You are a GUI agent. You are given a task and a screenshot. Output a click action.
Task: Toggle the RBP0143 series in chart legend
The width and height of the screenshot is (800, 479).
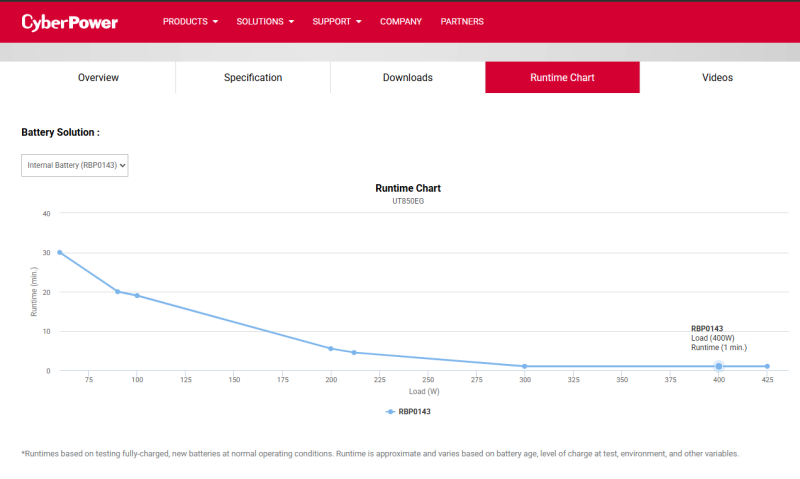[x=408, y=412]
